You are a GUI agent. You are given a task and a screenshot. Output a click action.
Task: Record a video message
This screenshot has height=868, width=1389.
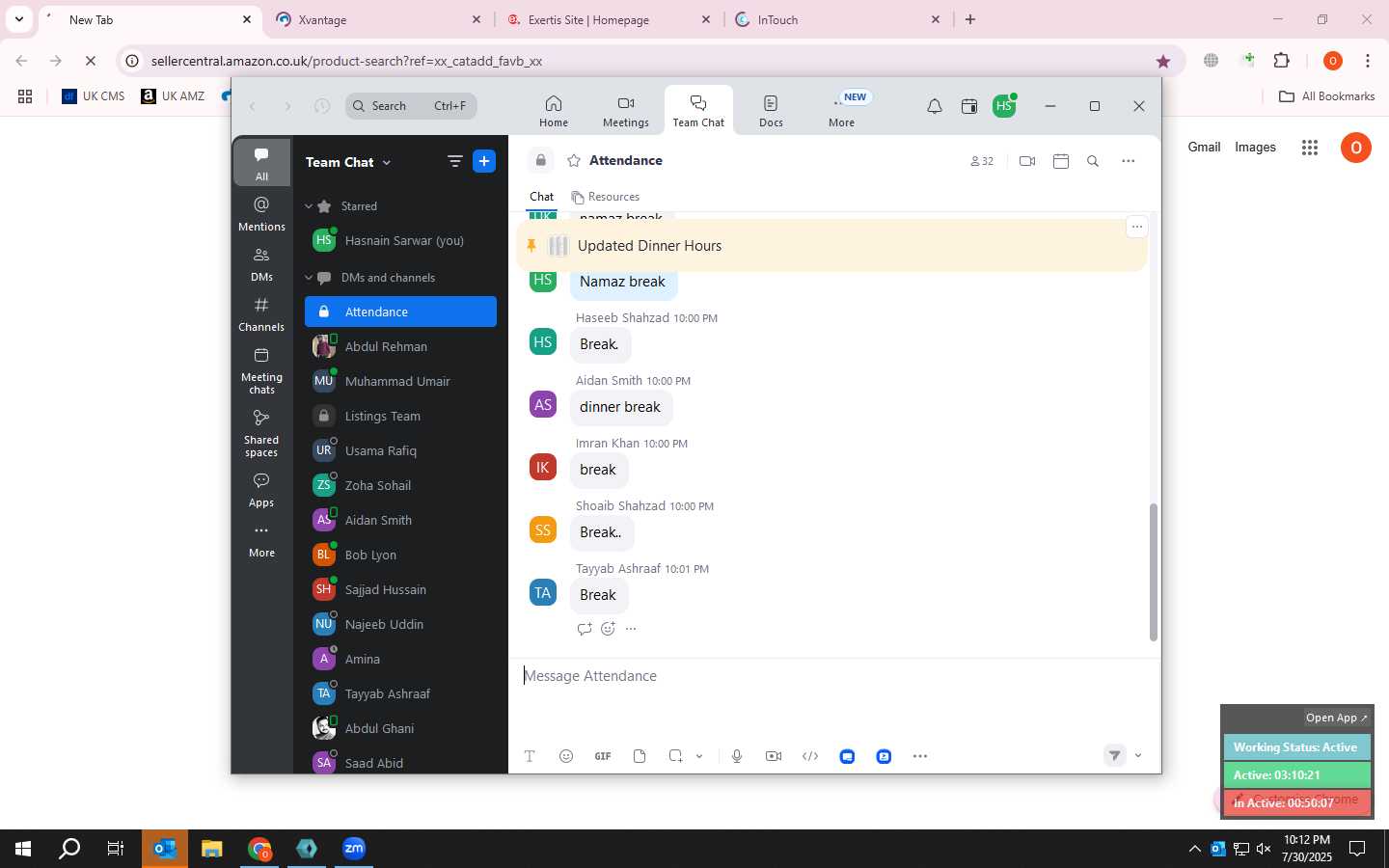774,756
